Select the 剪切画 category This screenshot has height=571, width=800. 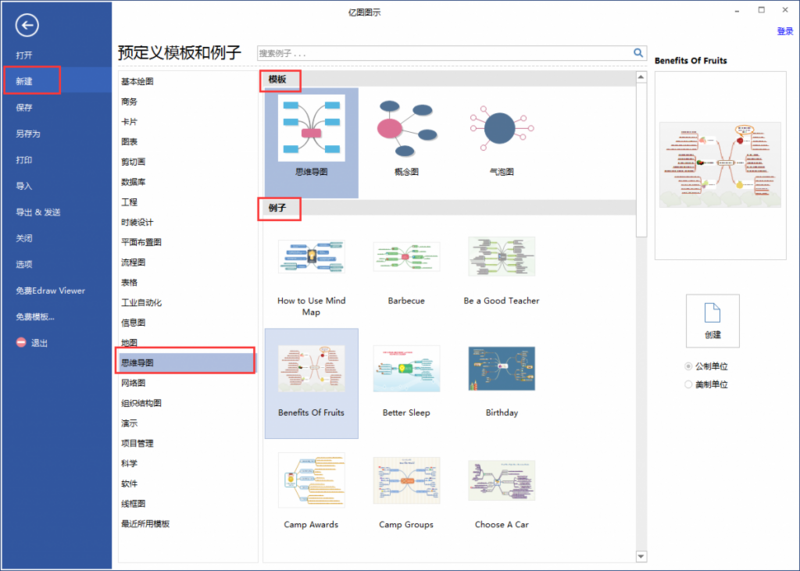tap(133, 162)
